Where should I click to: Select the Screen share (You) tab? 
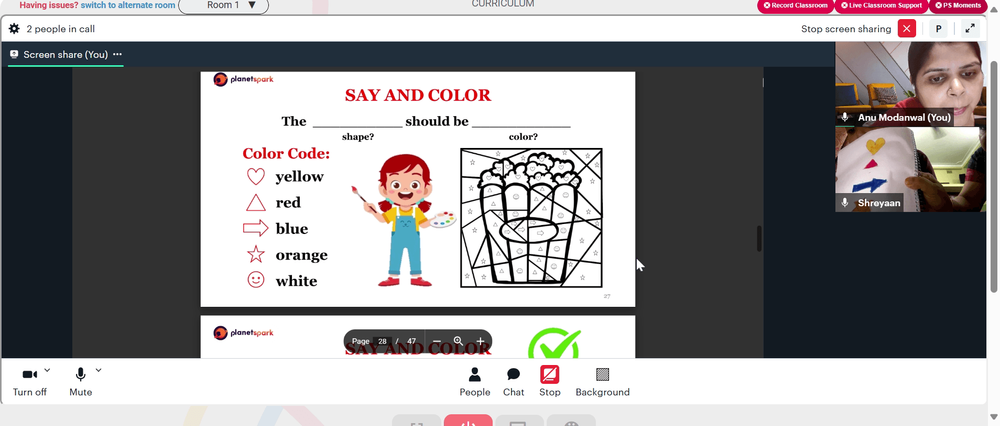(x=66, y=55)
